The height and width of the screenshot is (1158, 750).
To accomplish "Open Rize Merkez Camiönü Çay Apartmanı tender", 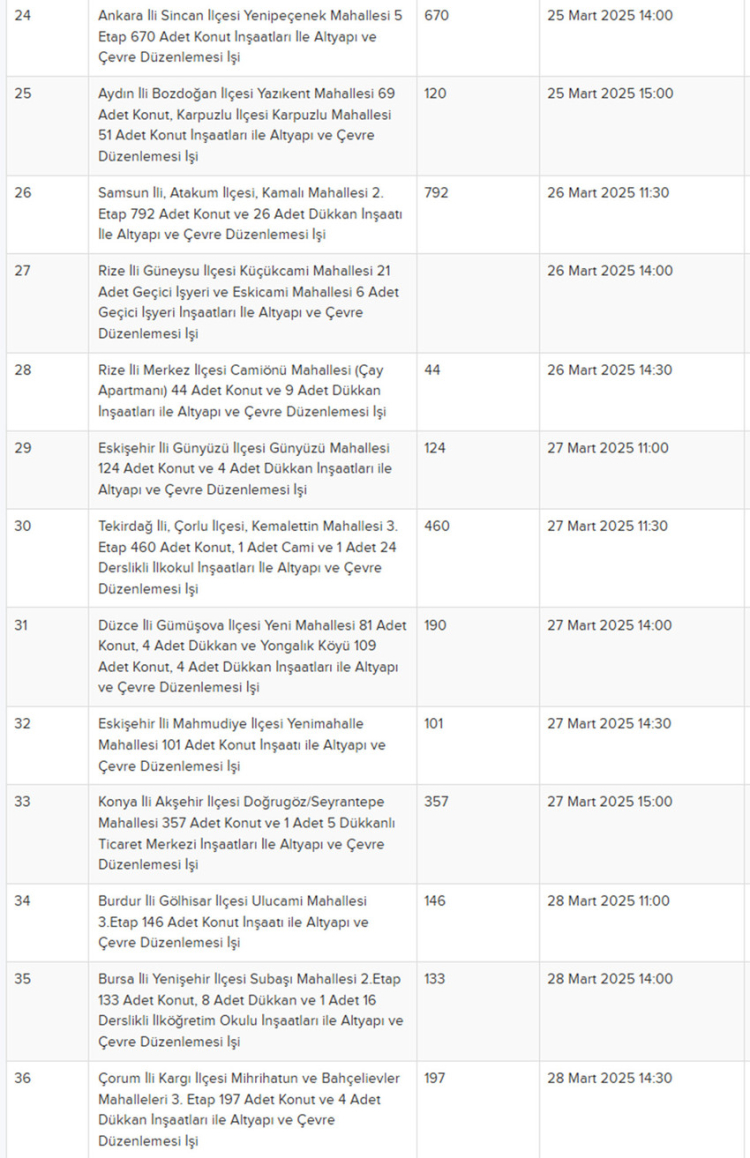I will 242,391.
